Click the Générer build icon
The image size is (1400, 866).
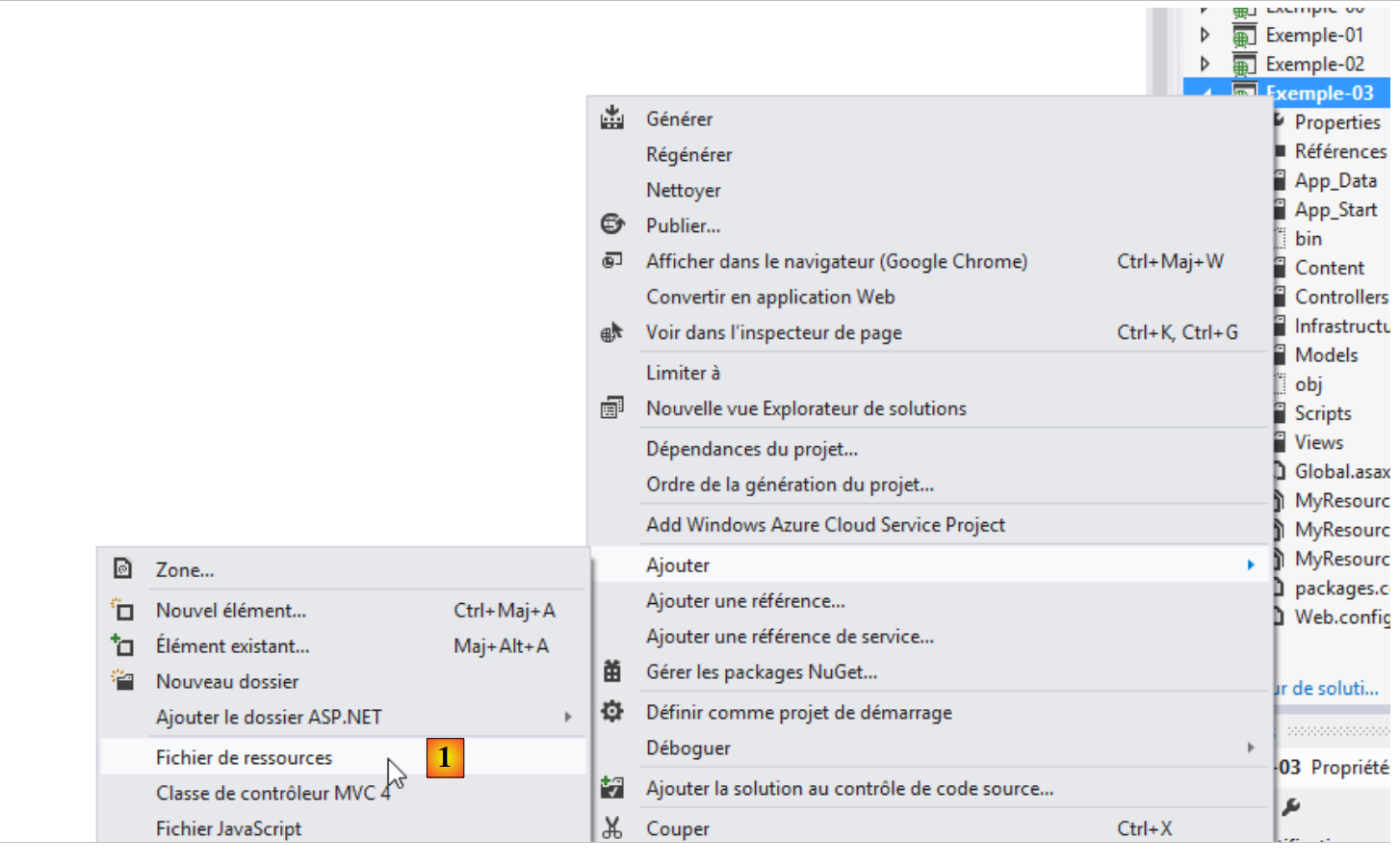pos(612,118)
